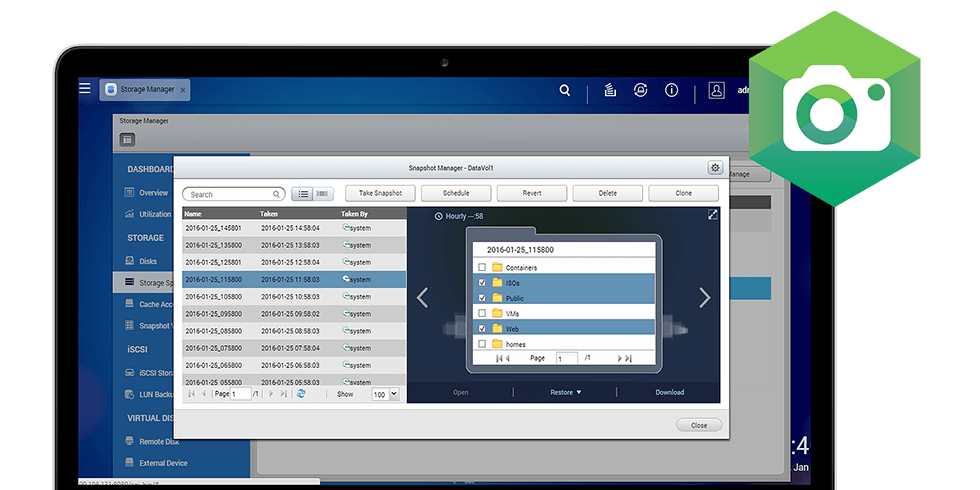980x490 pixels.
Task: Go to previous page of snapshot list
Action: (x=204, y=394)
